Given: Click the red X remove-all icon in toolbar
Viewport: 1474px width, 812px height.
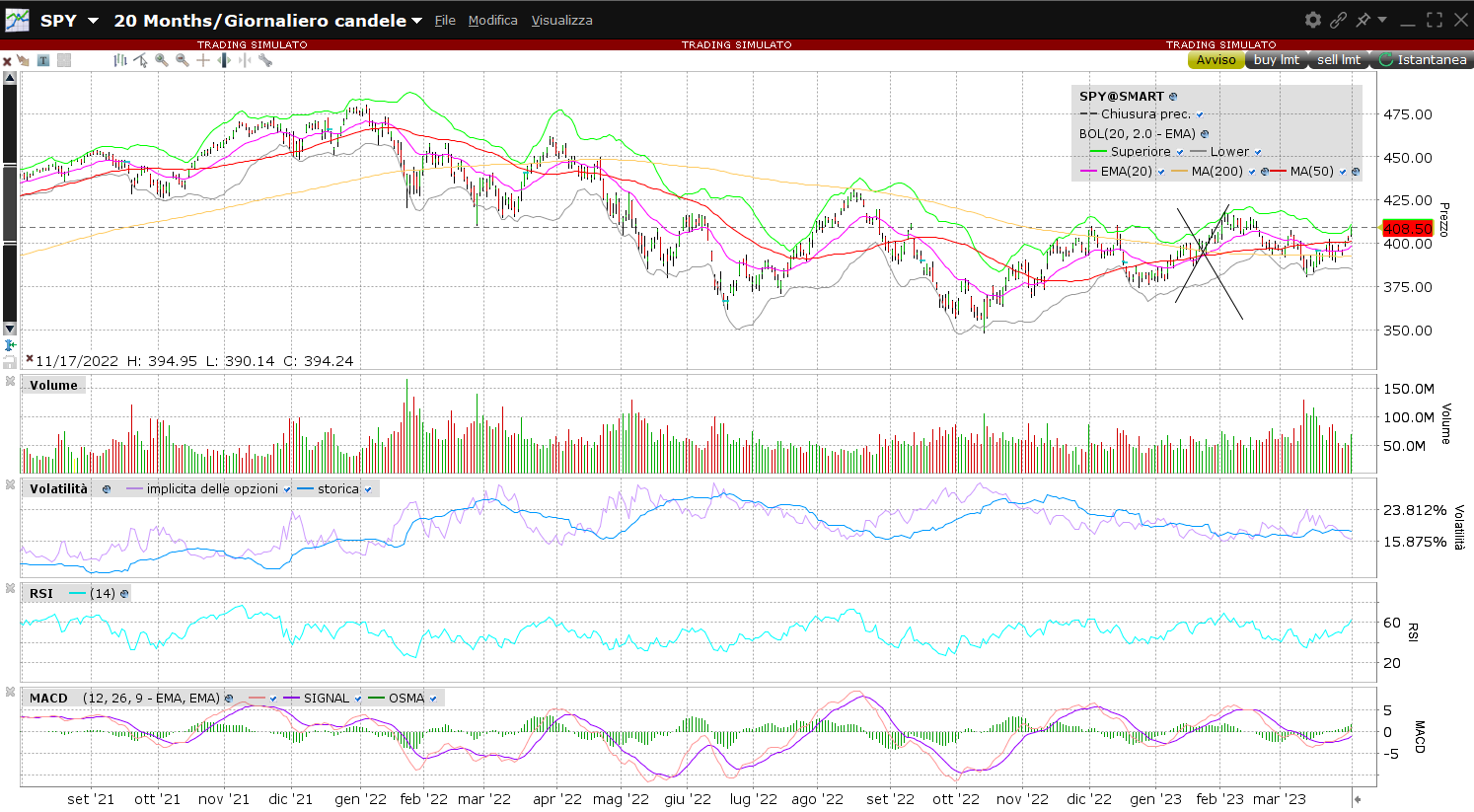Looking at the screenshot, I should (7, 61).
